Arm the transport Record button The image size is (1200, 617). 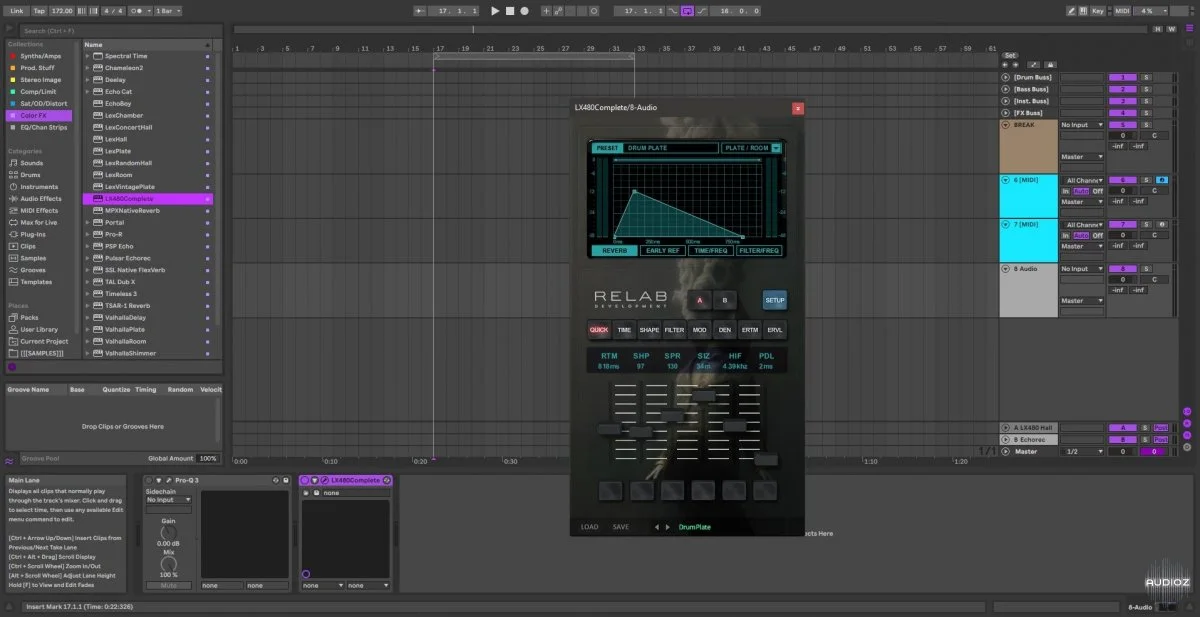pos(524,10)
